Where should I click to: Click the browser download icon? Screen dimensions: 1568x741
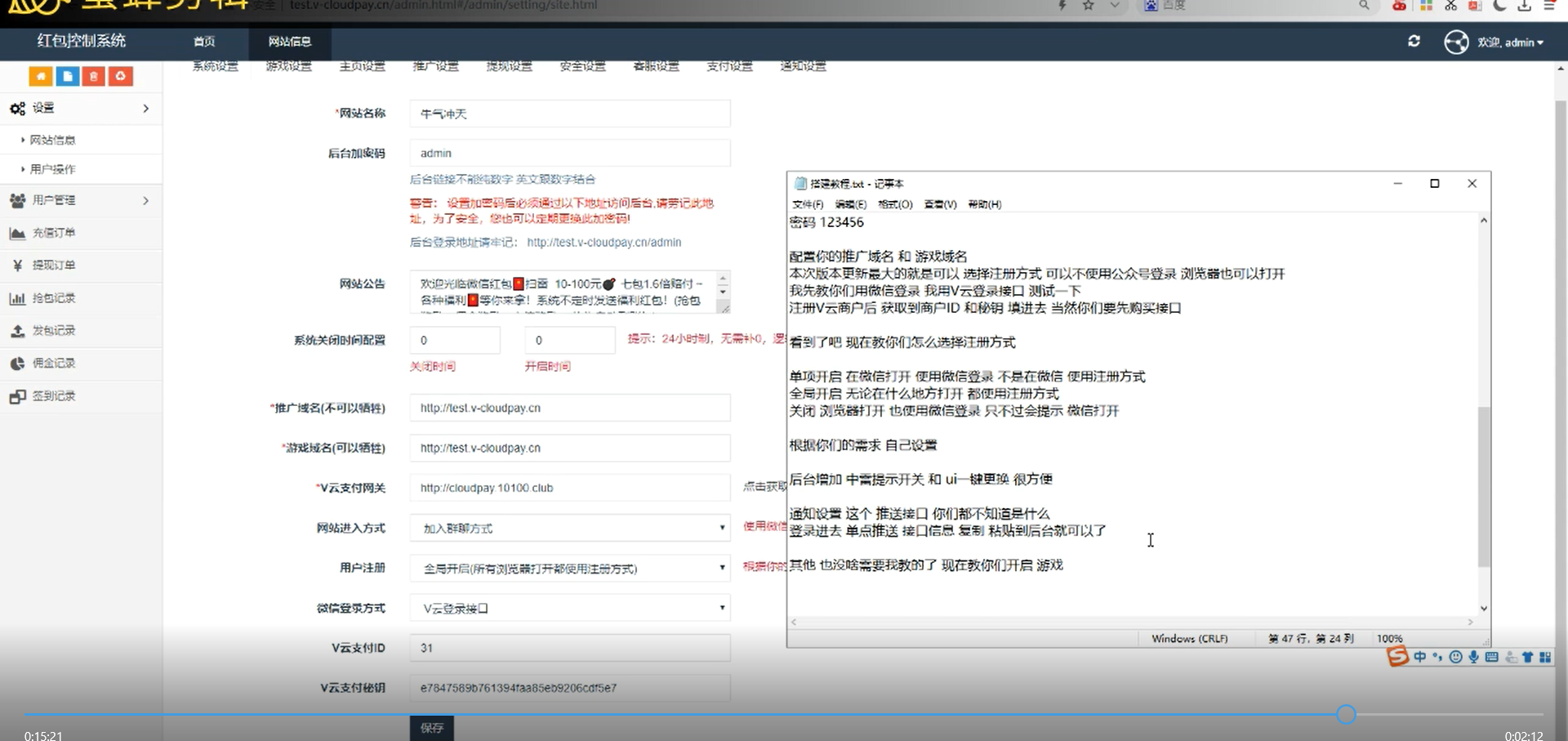pos(1524,5)
